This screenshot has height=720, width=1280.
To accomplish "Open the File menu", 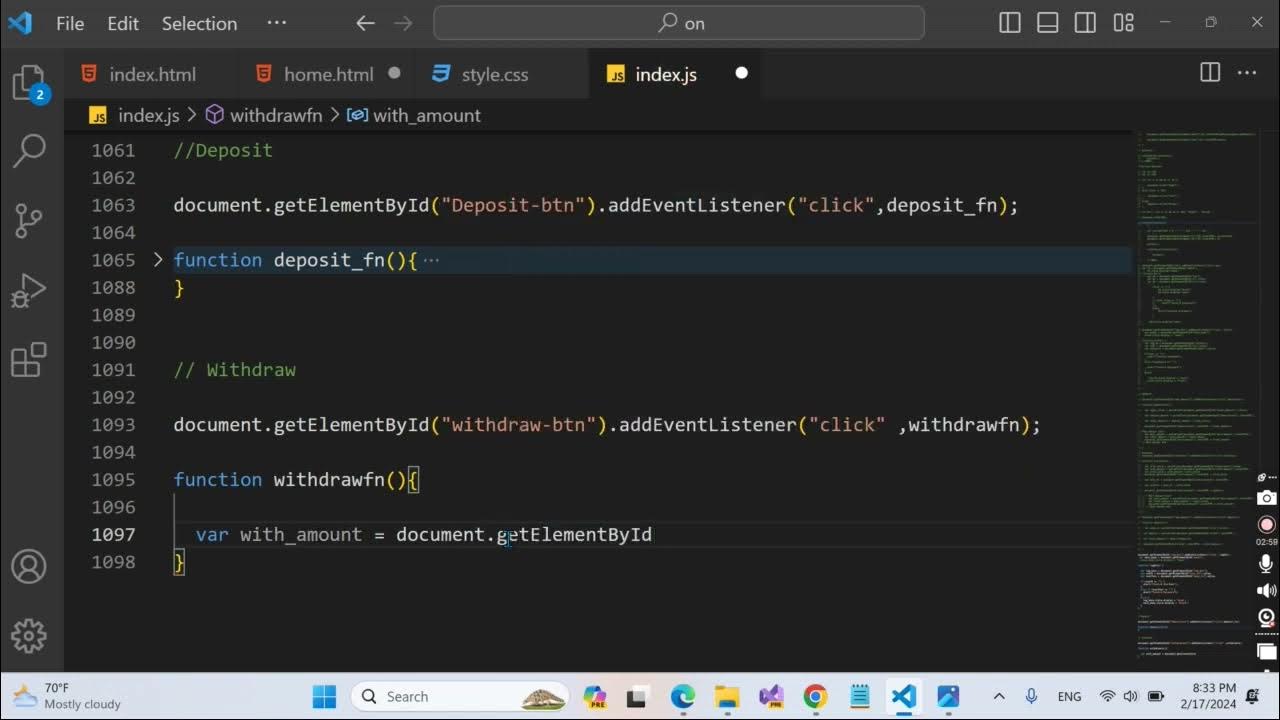I will tap(70, 23).
